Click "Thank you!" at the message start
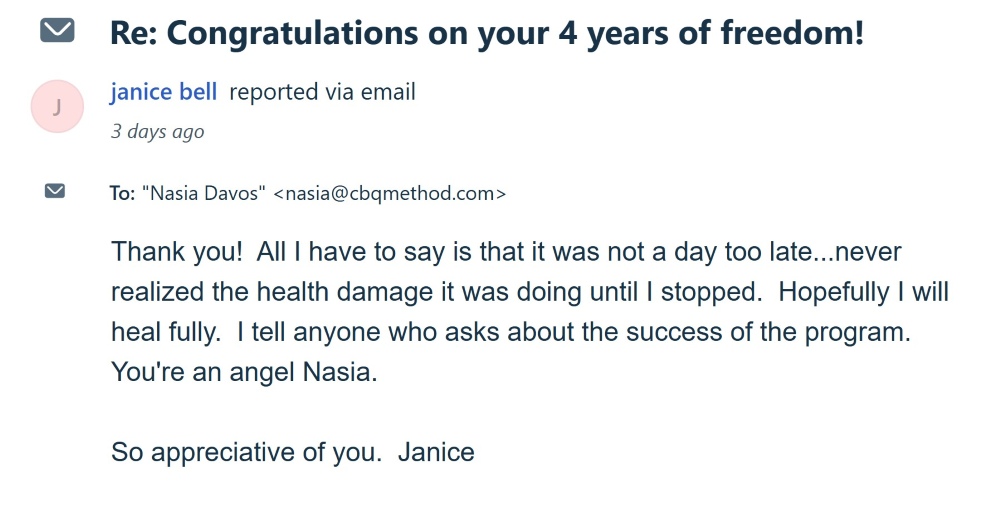 (176, 250)
